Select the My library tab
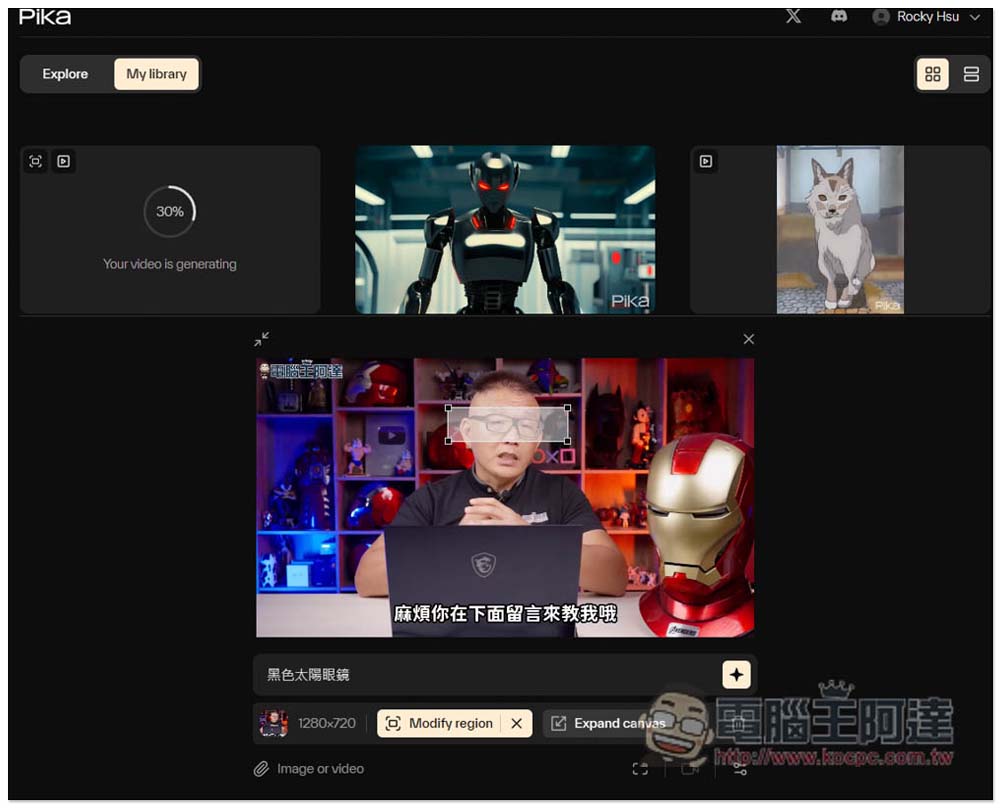Viewport: 1000px width, 809px height. (x=156, y=74)
